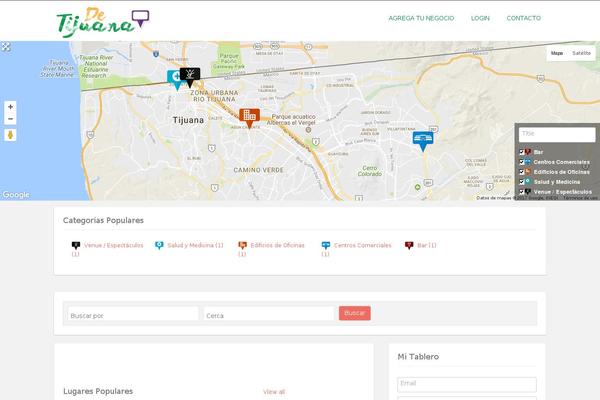
Task: Click the Street View pegman icon
Action: [10, 135]
